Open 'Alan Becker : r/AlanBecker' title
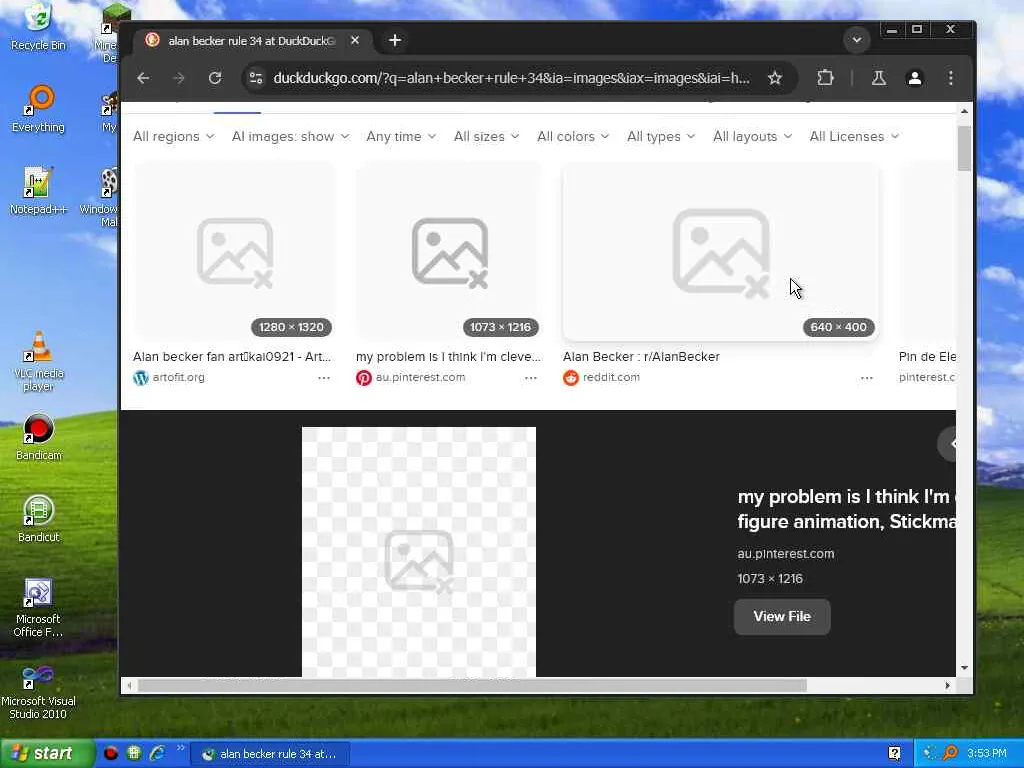This screenshot has width=1024, height=768. (x=641, y=357)
